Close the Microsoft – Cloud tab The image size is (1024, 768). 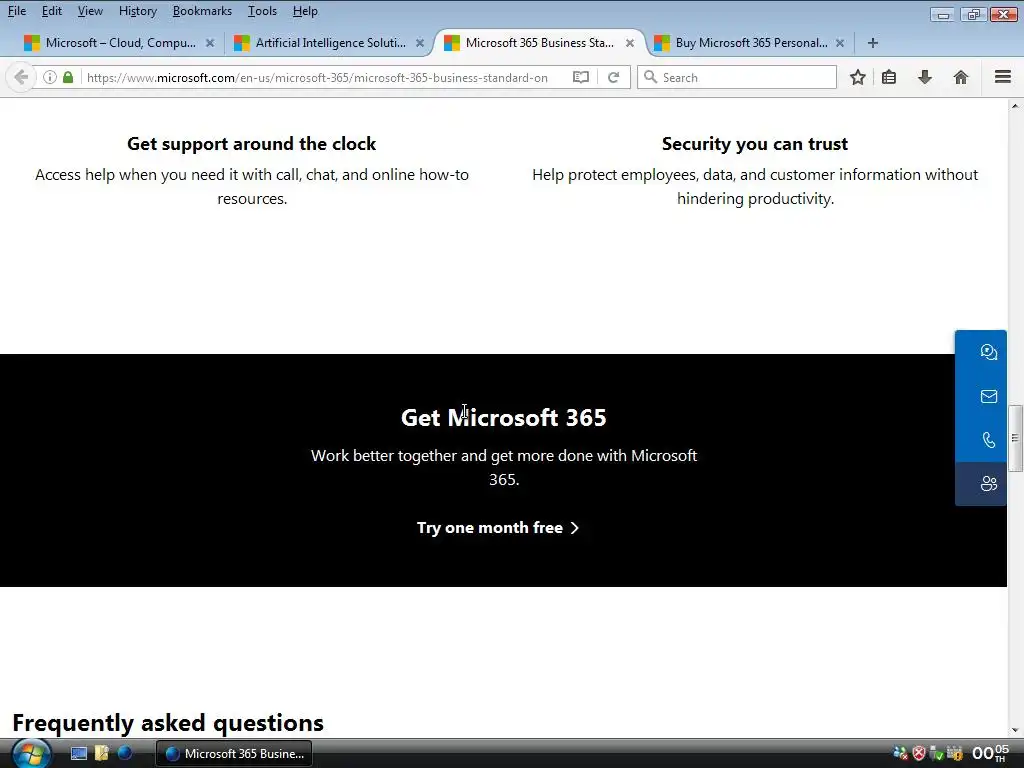coord(210,43)
